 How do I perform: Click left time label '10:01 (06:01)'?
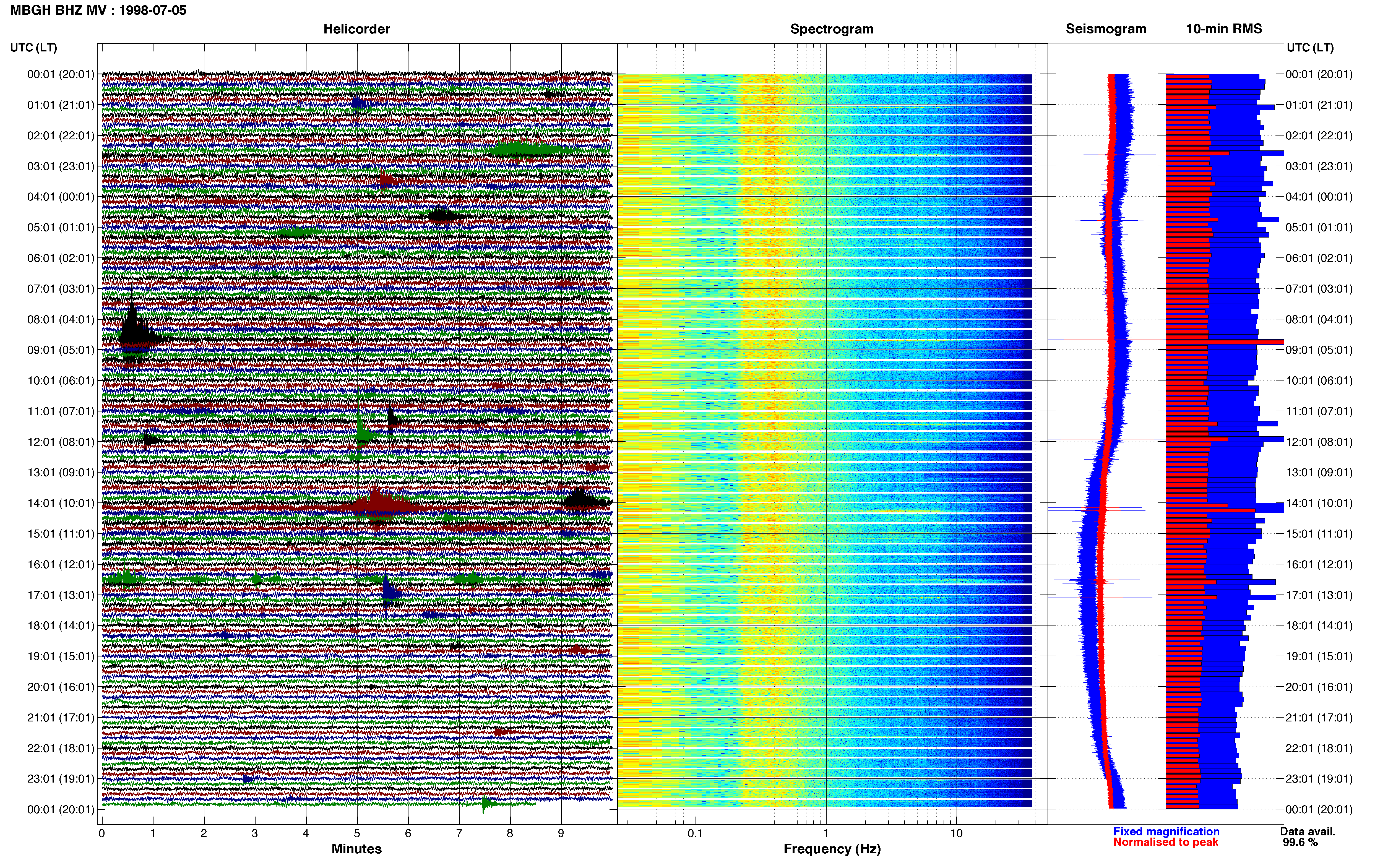pyautogui.click(x=60, y=380)
